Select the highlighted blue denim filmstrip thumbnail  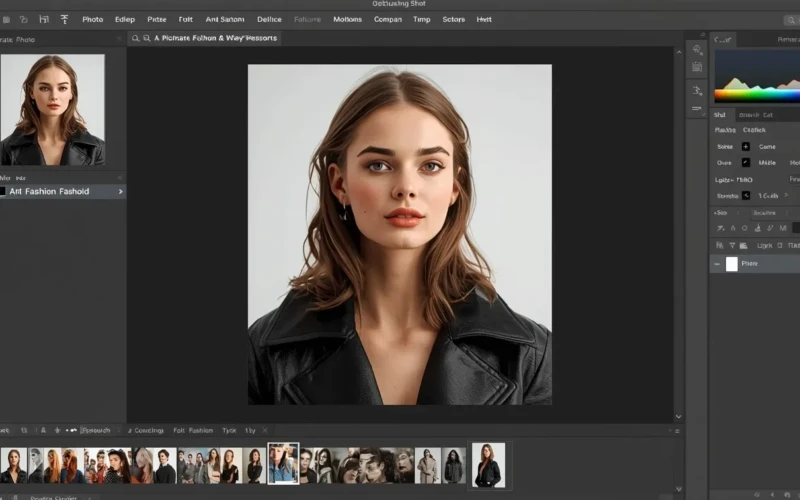283,463
